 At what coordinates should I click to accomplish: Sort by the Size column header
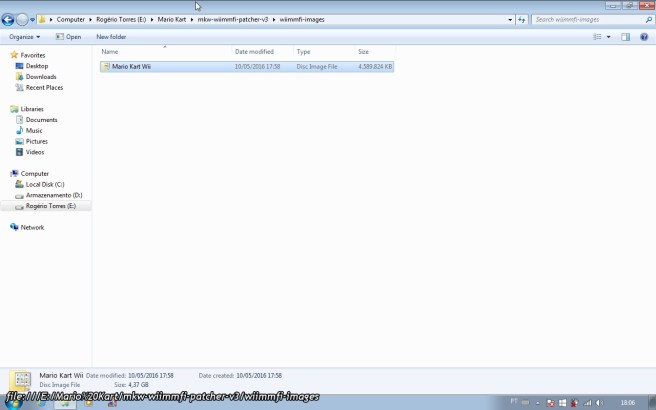point(363,51)
